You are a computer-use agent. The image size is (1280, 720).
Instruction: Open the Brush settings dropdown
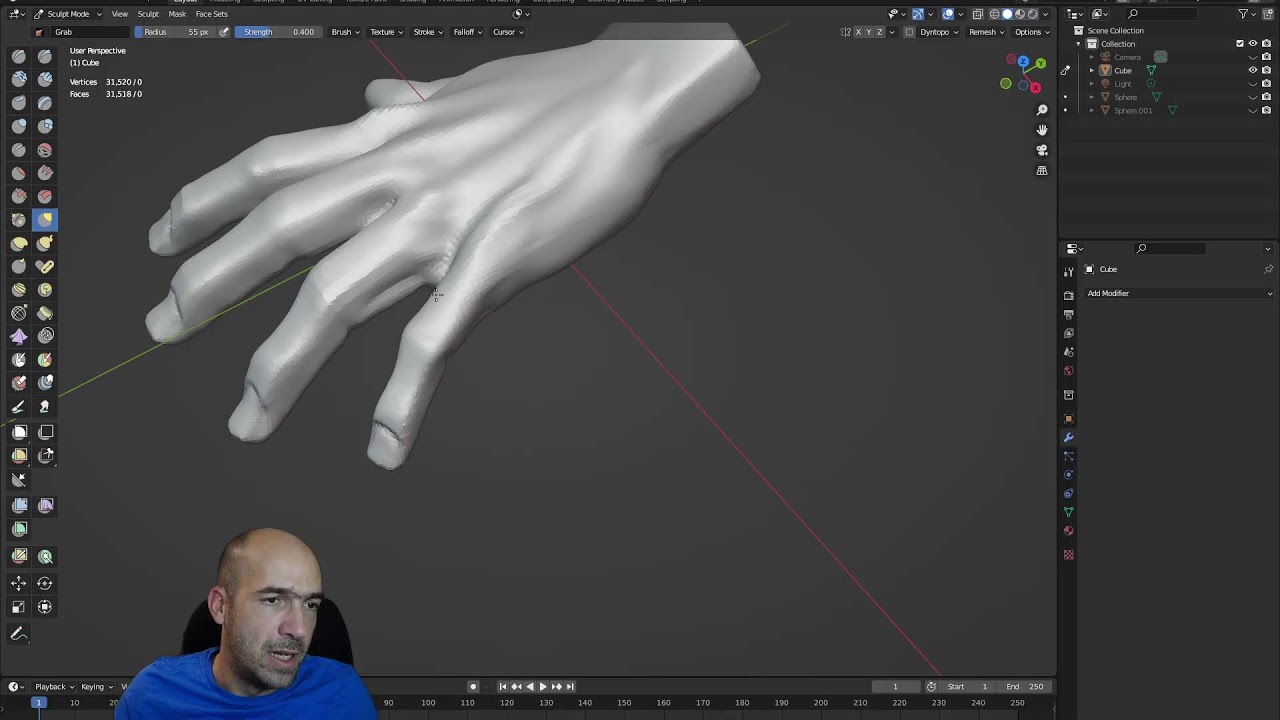click(345, 32)
